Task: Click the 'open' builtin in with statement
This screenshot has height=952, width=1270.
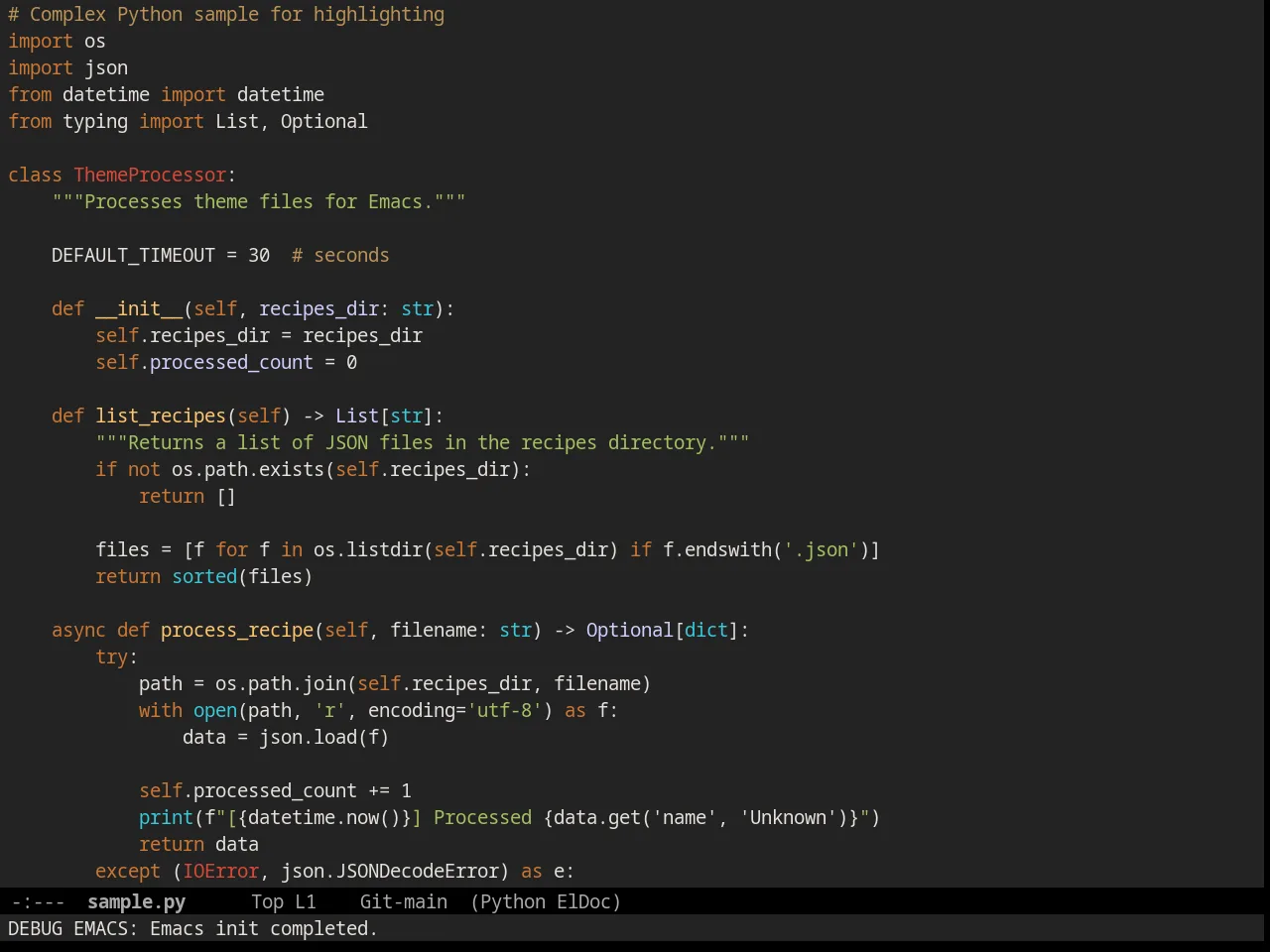Action: click(215, 710)
